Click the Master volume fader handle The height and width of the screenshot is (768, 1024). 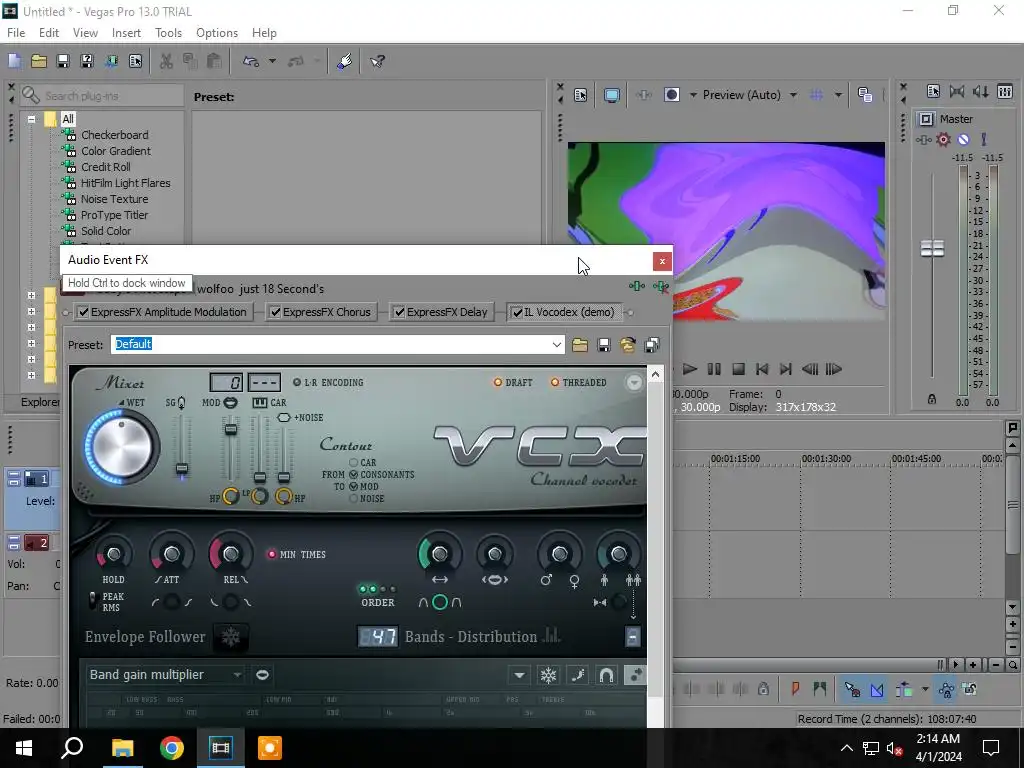click(x=932, y=248)
